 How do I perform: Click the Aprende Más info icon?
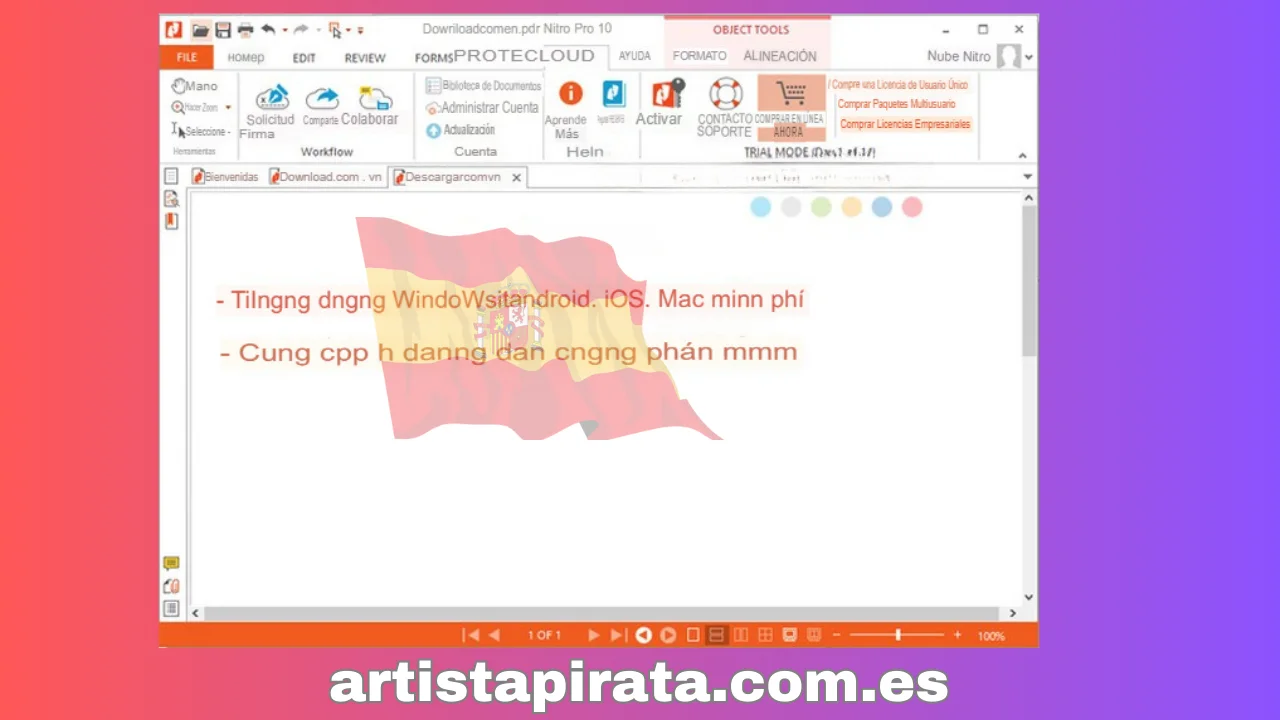click(x=570, y=93)
